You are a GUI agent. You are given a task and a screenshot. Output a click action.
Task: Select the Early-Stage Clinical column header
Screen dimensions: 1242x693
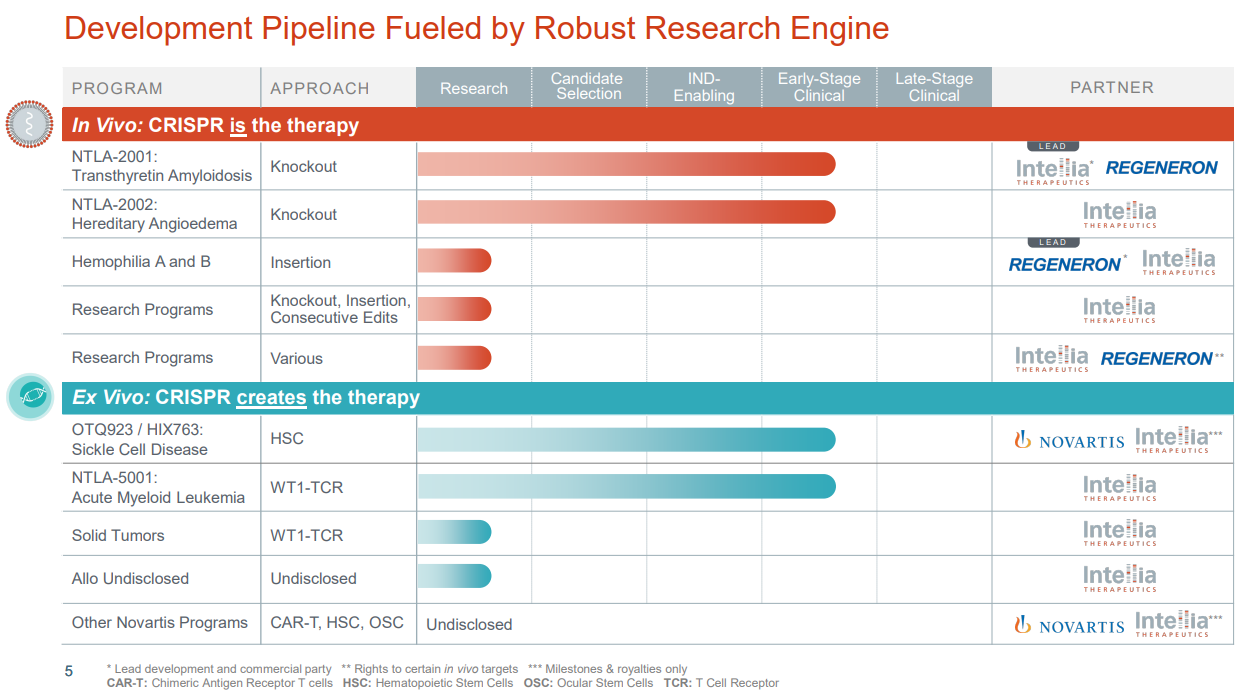point(819,87)
